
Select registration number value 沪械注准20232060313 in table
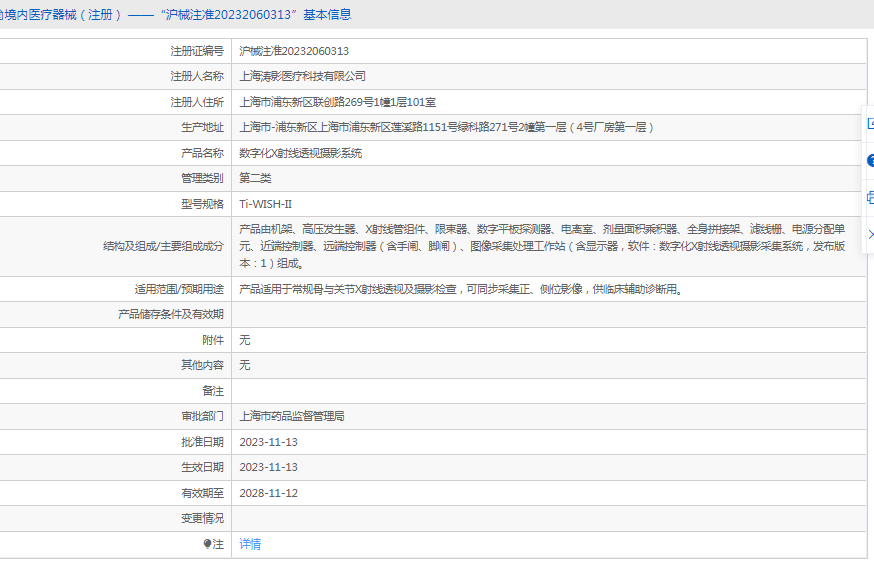(294, 51)
